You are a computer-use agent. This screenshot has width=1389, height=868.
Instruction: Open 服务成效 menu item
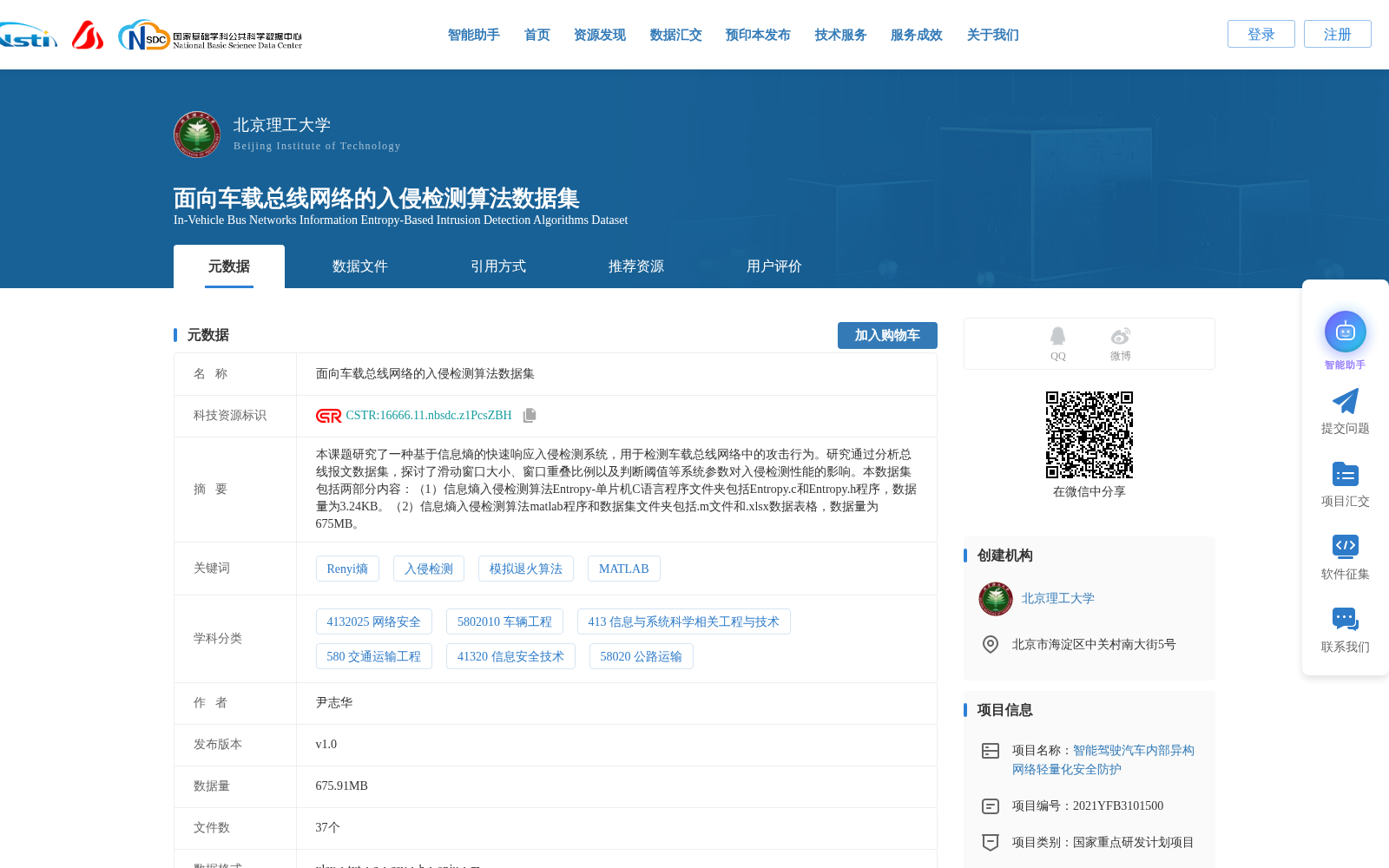917,35
